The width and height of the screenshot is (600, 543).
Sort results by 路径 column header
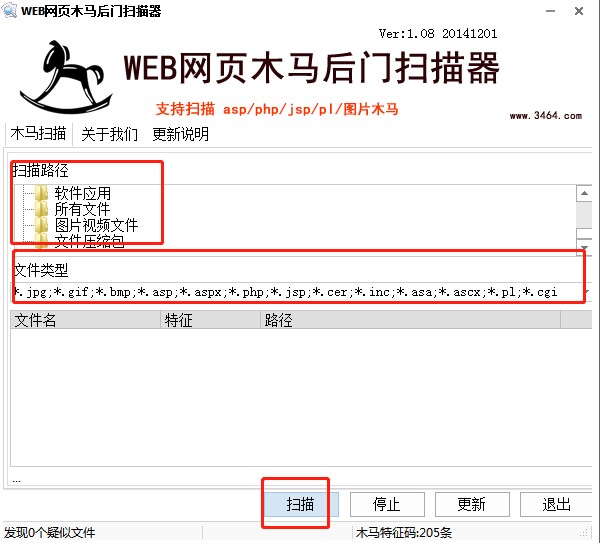pos(411,320)
